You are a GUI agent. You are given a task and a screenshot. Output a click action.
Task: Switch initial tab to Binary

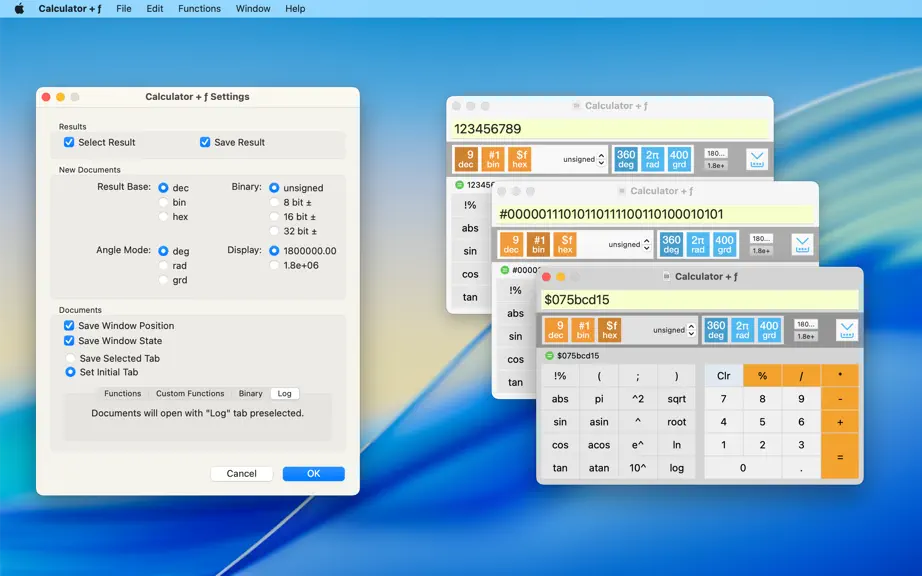click(250, 394)
